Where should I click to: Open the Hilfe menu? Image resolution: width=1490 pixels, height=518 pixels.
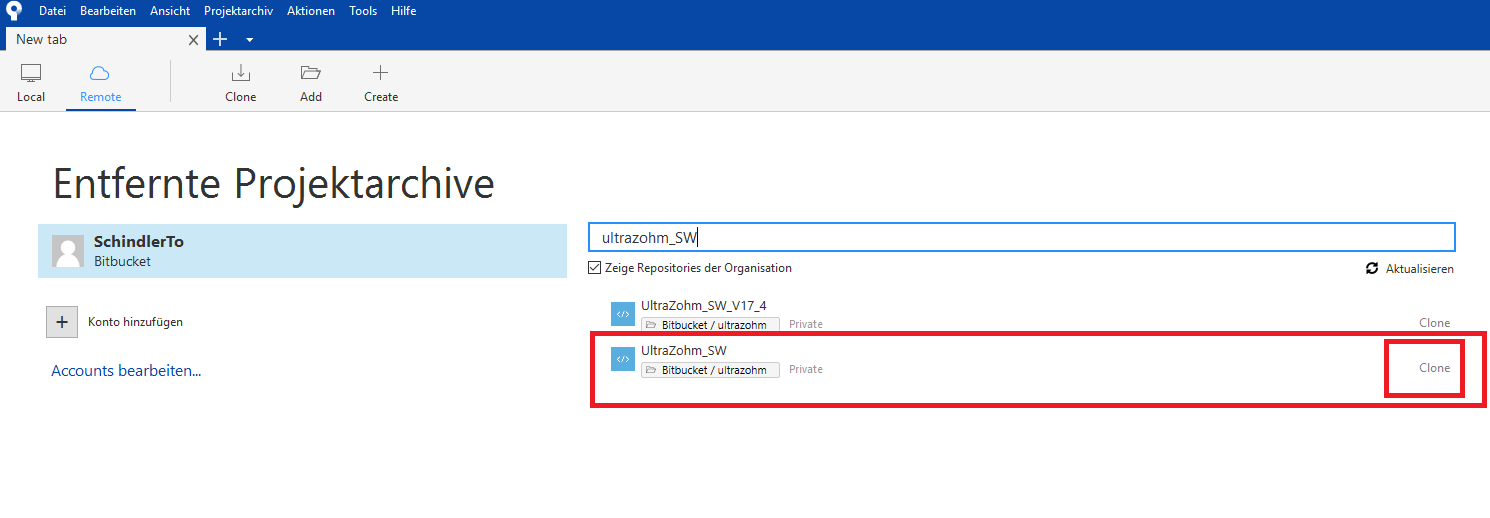pyautogui.click(x=404, y=11)
